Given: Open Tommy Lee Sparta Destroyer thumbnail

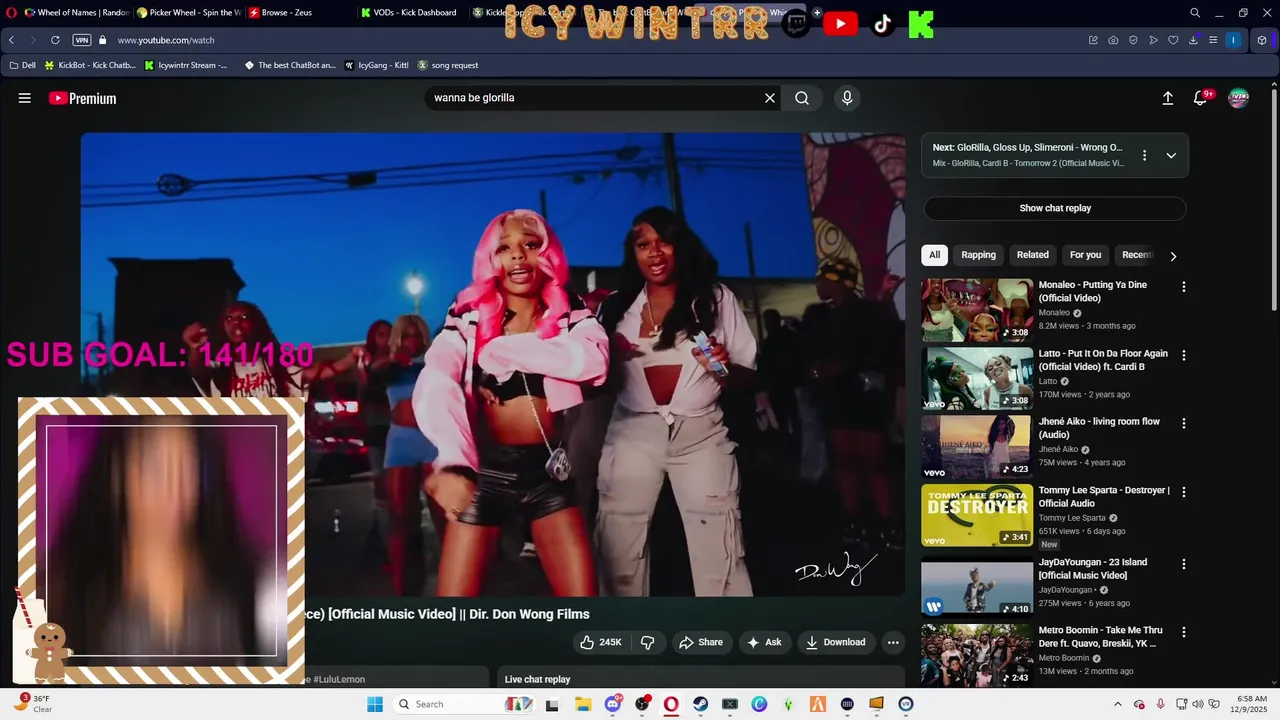Looking at the screenshot, I should click(x=977, y=515).
